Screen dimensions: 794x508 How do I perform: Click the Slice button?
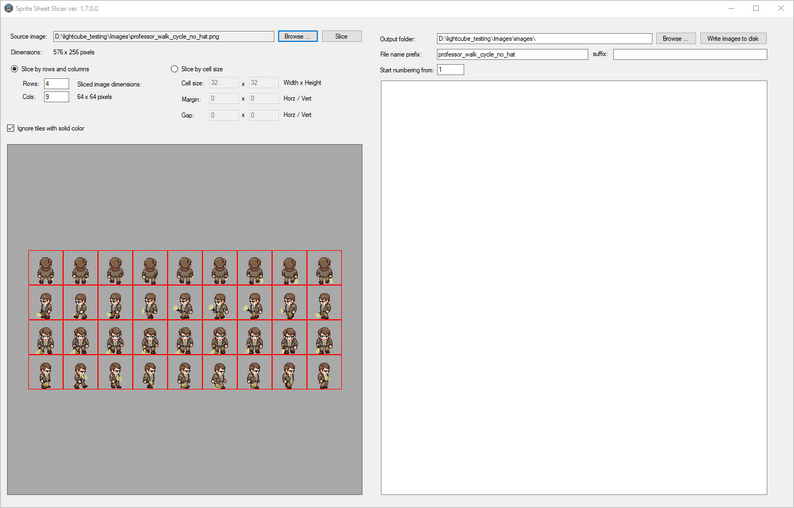coord(341,36)
